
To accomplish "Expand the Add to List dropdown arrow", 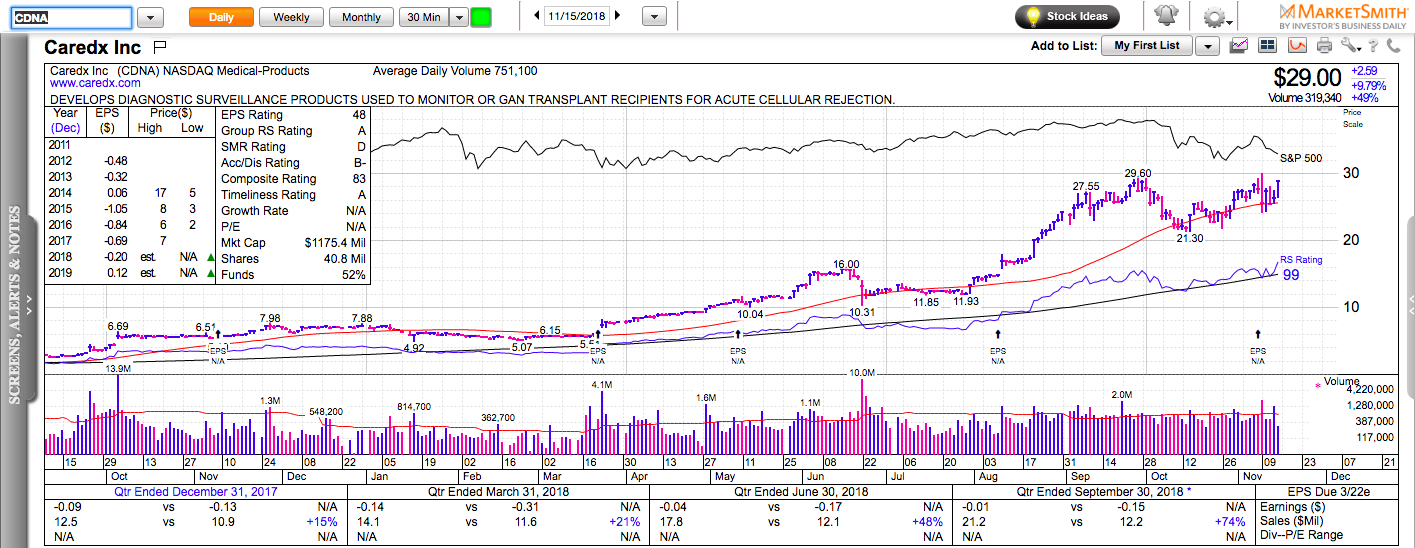I will click(x=1207, y=46).
